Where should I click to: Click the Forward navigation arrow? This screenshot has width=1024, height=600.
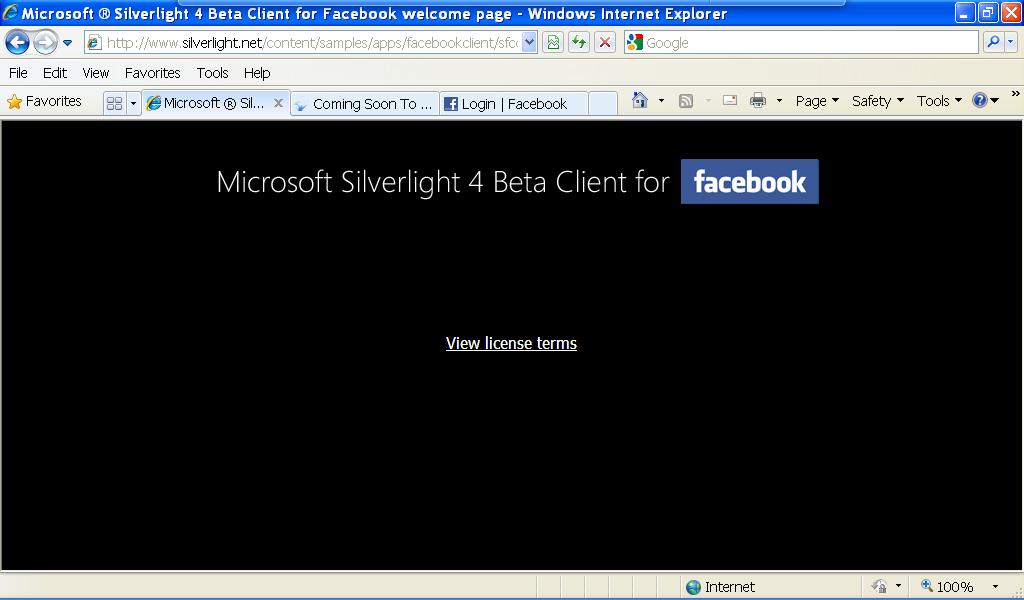click(45, 43)
